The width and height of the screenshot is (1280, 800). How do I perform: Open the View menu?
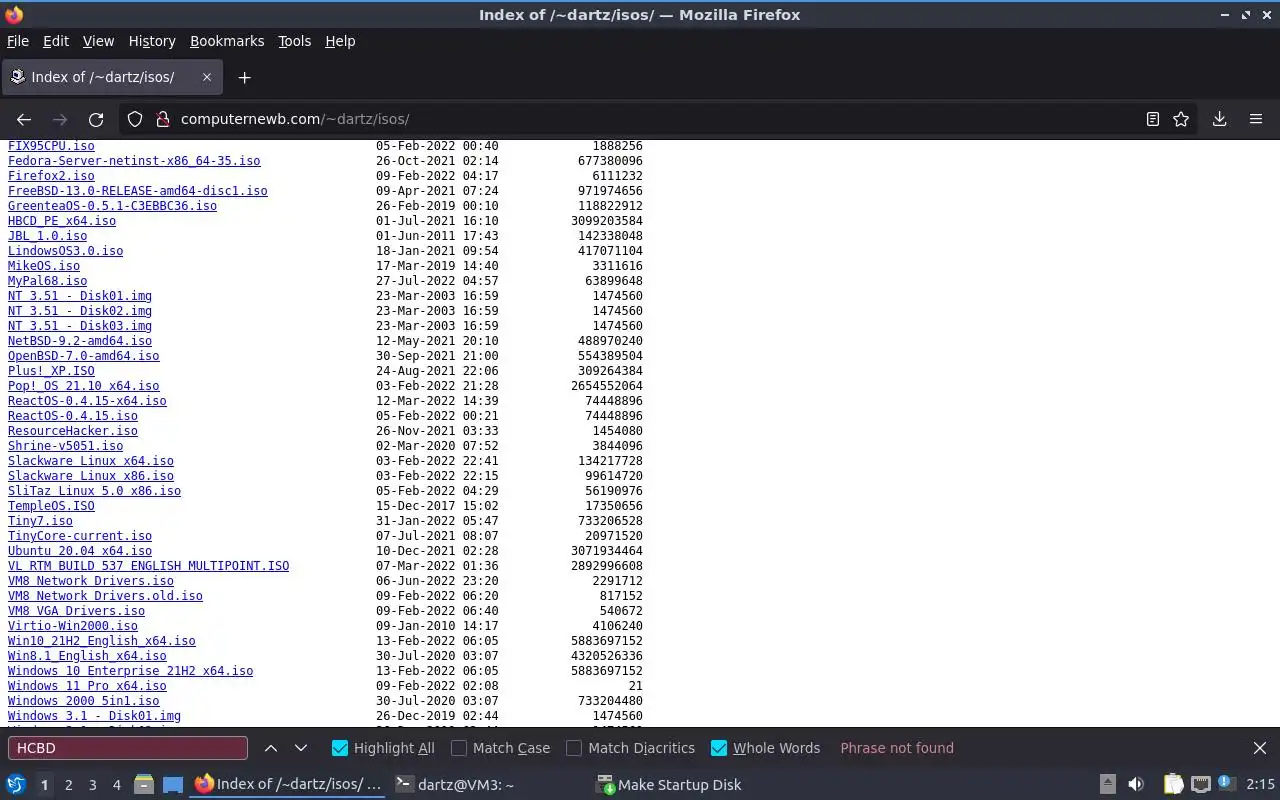point(98,41)
